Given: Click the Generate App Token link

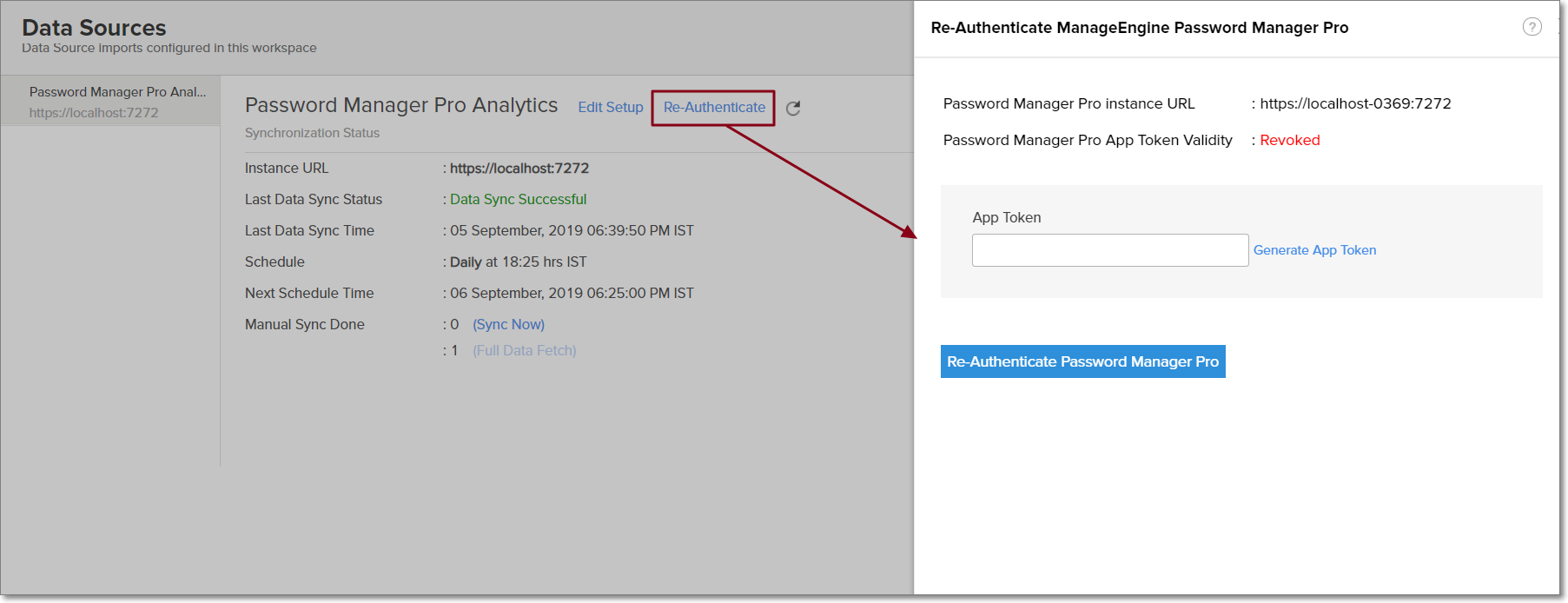Looking at the screenshot, I should click(1313, 250).
